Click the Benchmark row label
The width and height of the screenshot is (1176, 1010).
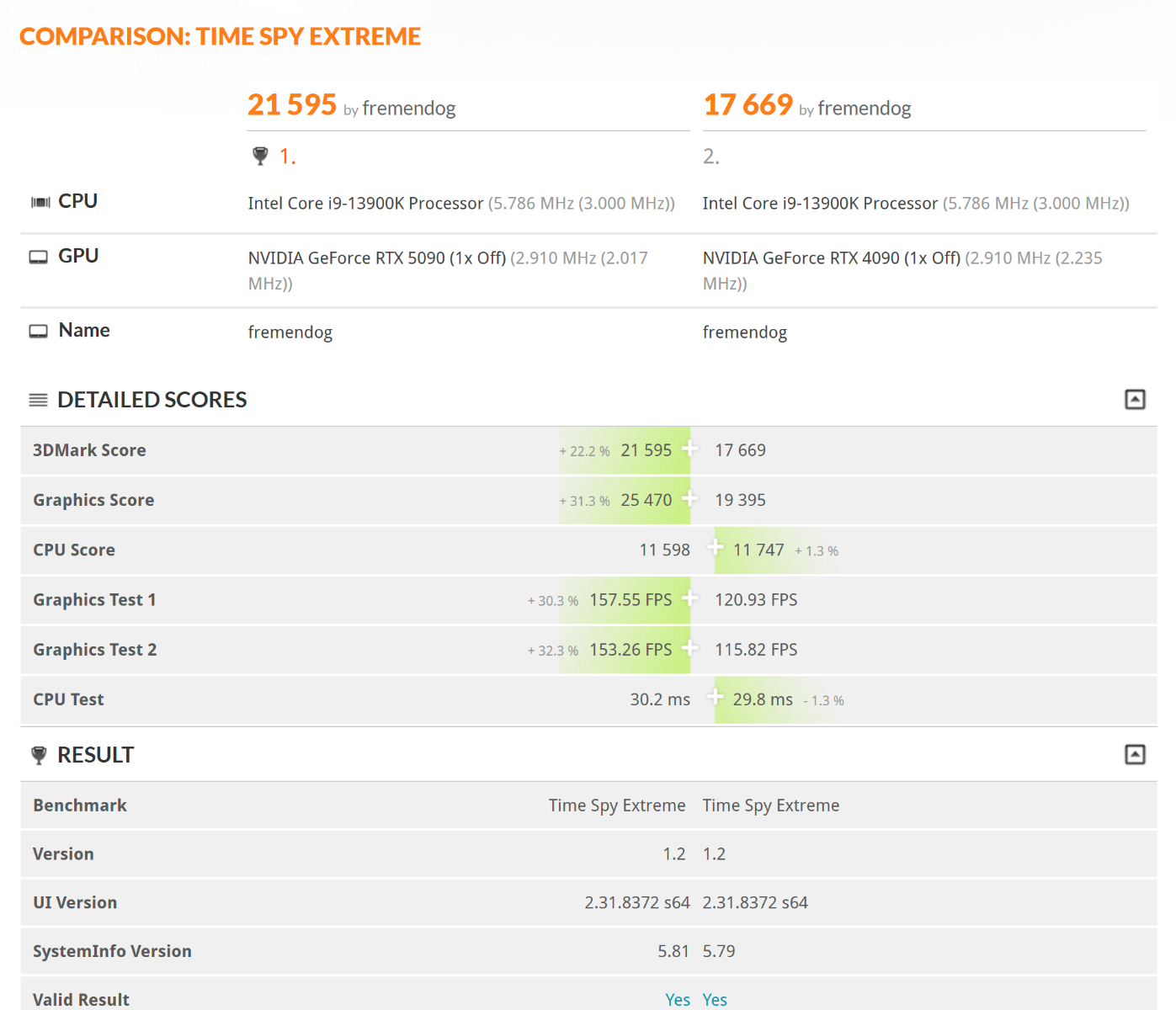click(80, 805)
